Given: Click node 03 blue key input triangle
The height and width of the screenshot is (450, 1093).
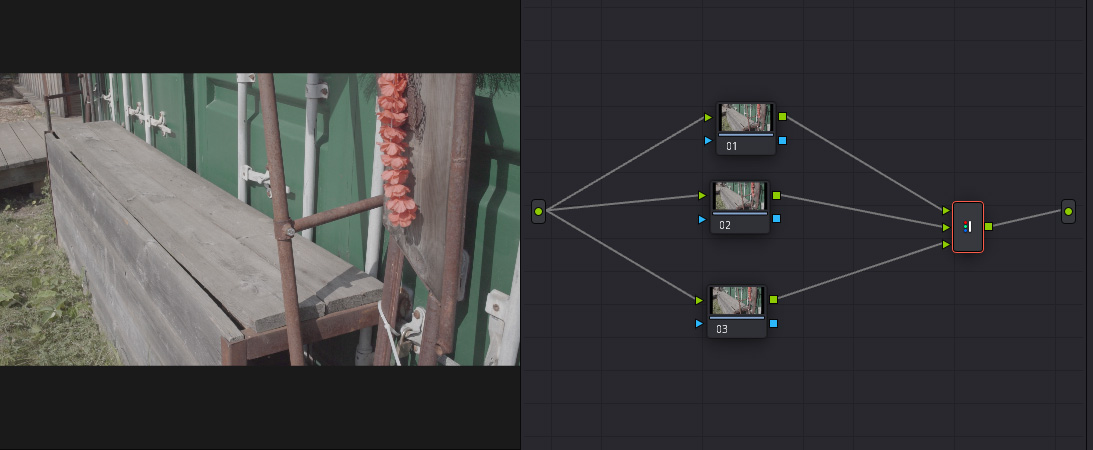Looking at the screenshot, I should click(699, 323).
